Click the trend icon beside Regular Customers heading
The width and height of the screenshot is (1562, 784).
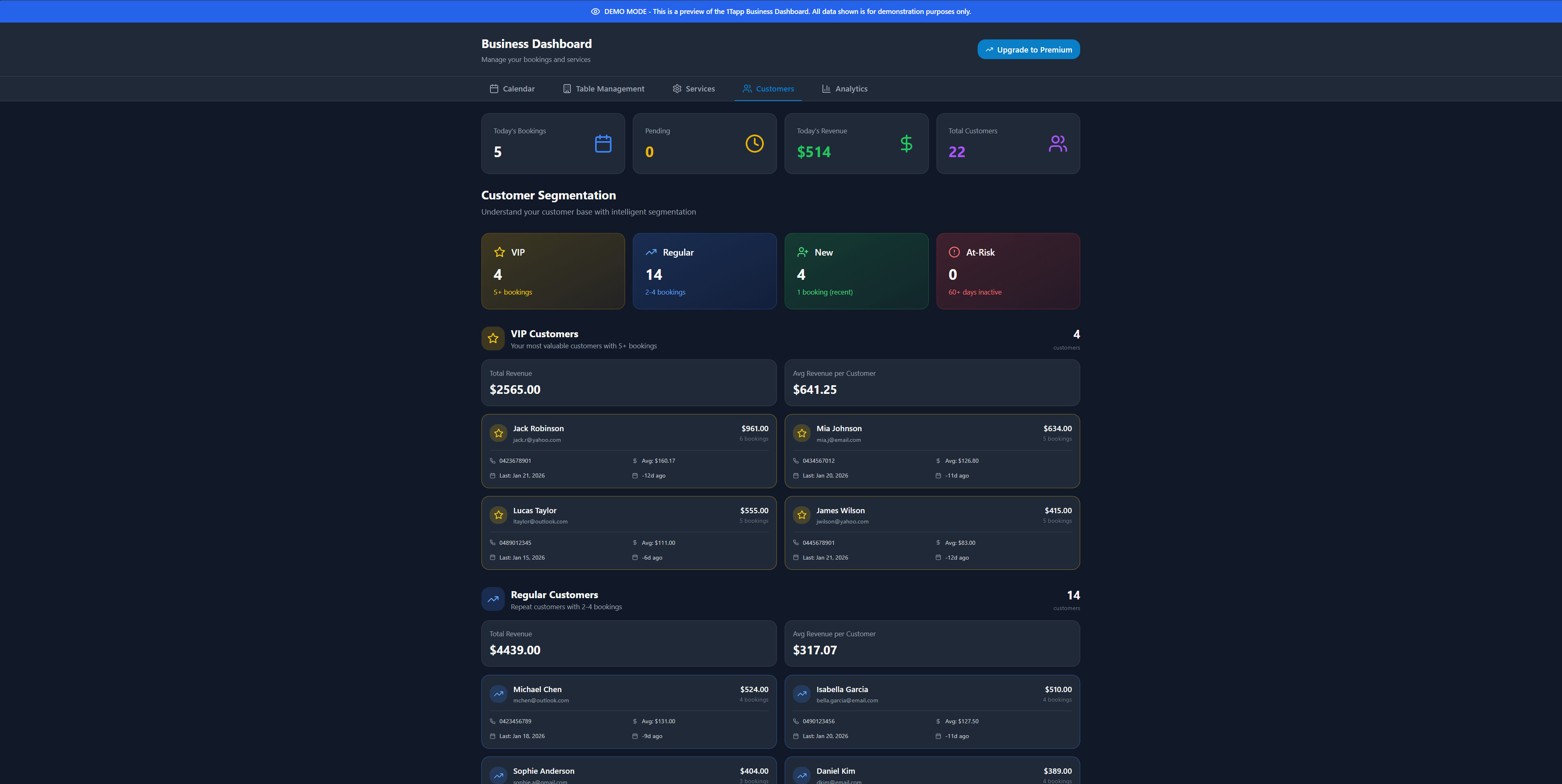pyautogui.click(x=493, y=599)
